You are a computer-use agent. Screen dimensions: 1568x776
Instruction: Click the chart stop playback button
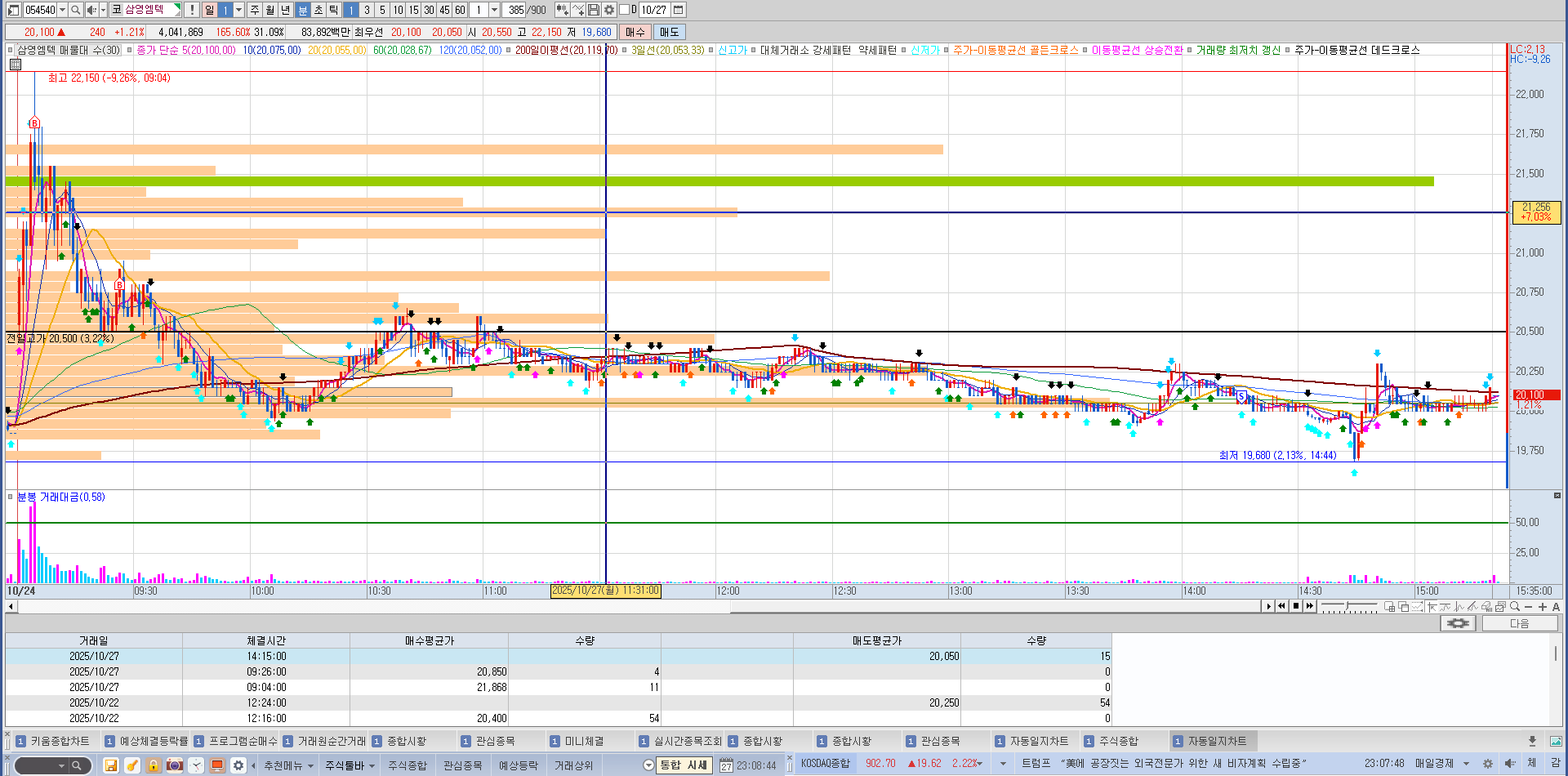pos(1296,606)
